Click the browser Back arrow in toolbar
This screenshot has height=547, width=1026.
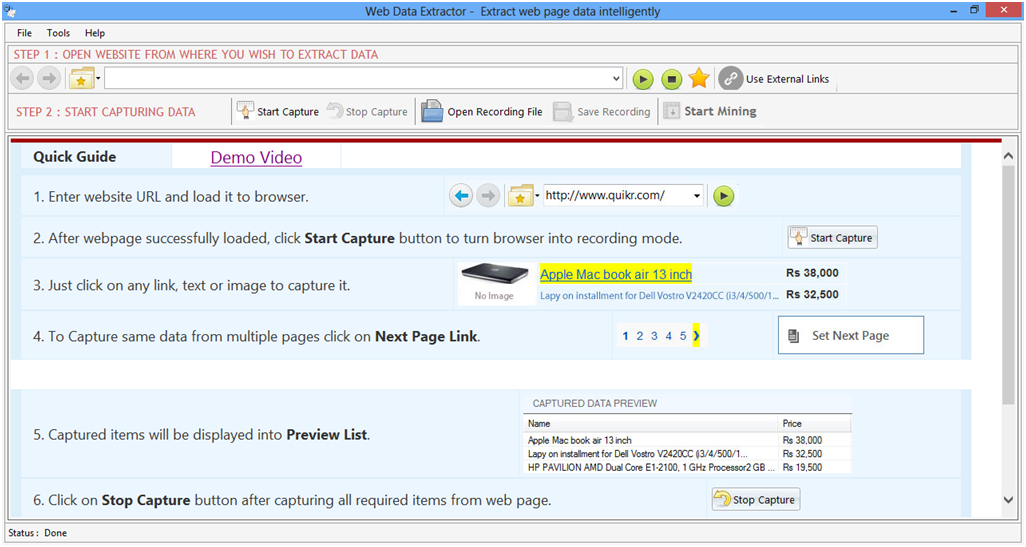coord(22,79)
